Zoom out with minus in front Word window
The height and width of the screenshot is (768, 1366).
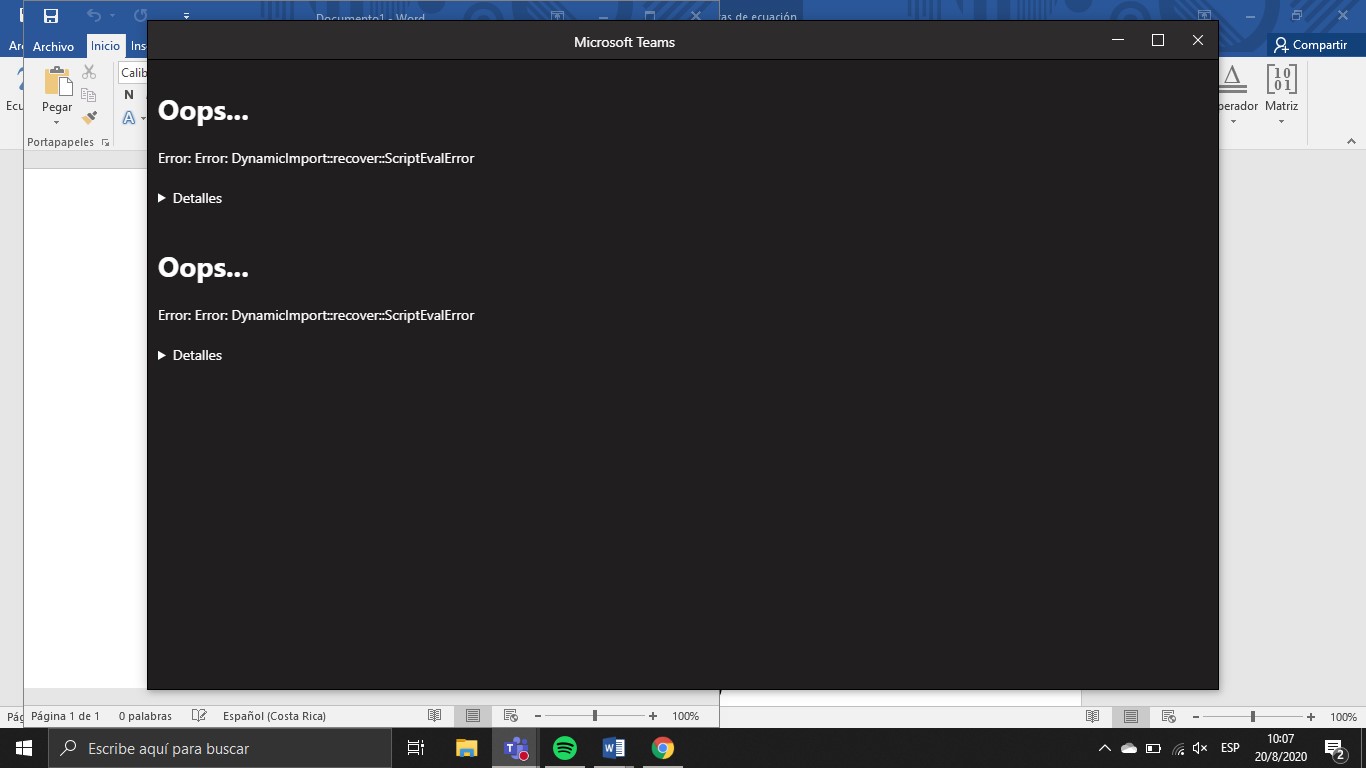click(537, 716)
